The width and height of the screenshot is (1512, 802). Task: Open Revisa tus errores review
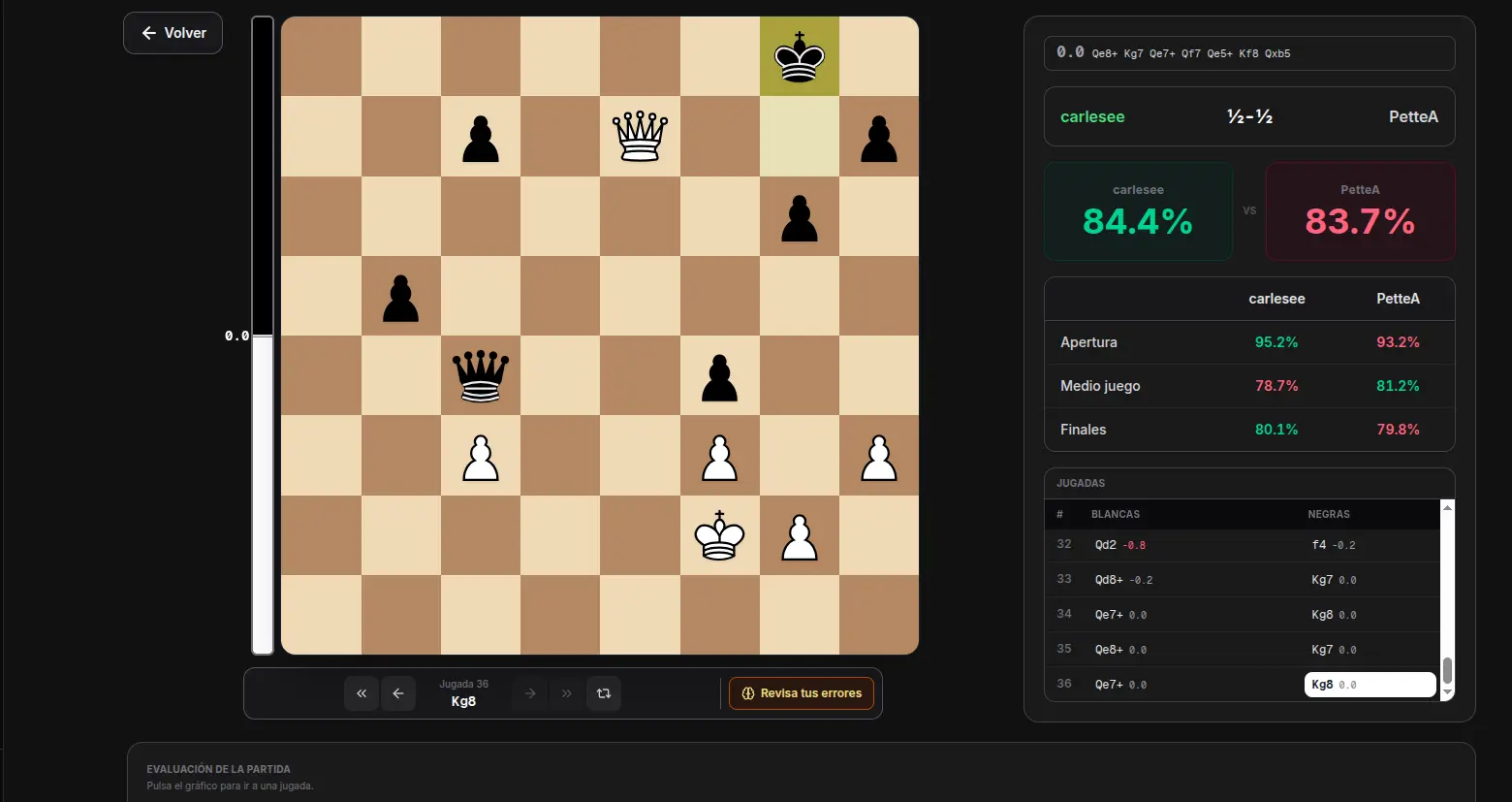802,693
